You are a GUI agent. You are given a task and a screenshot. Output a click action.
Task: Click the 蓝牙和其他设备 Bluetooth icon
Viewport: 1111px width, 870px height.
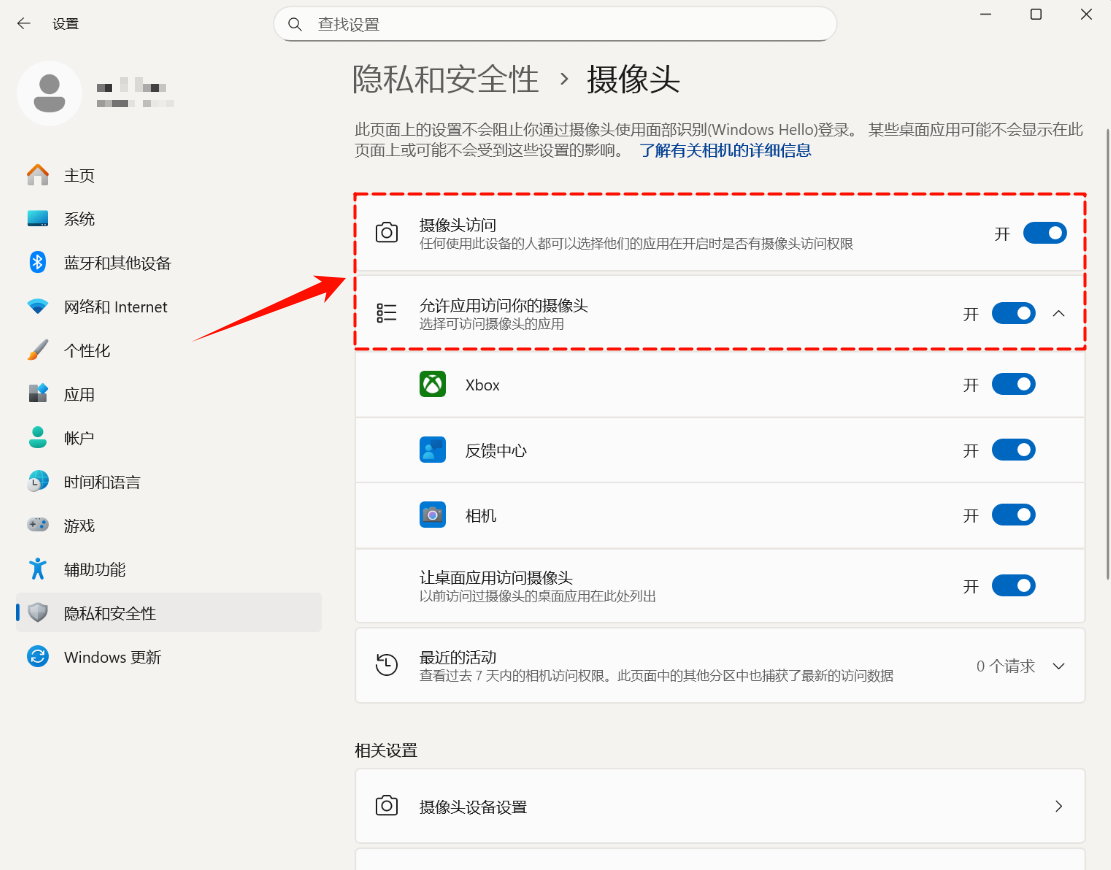click(x=38, y=262)
